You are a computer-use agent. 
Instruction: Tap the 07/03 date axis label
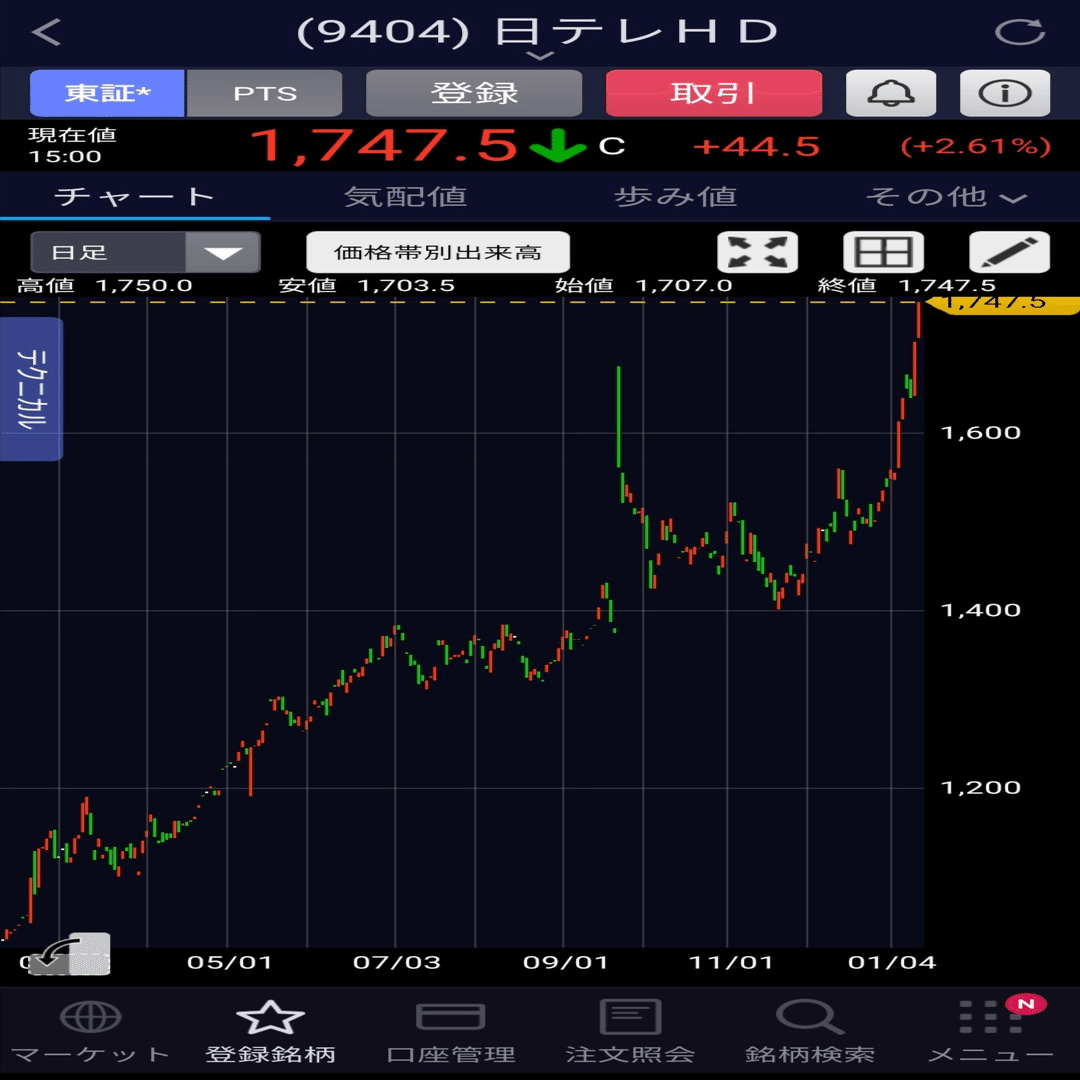click(x=397, y=962)
